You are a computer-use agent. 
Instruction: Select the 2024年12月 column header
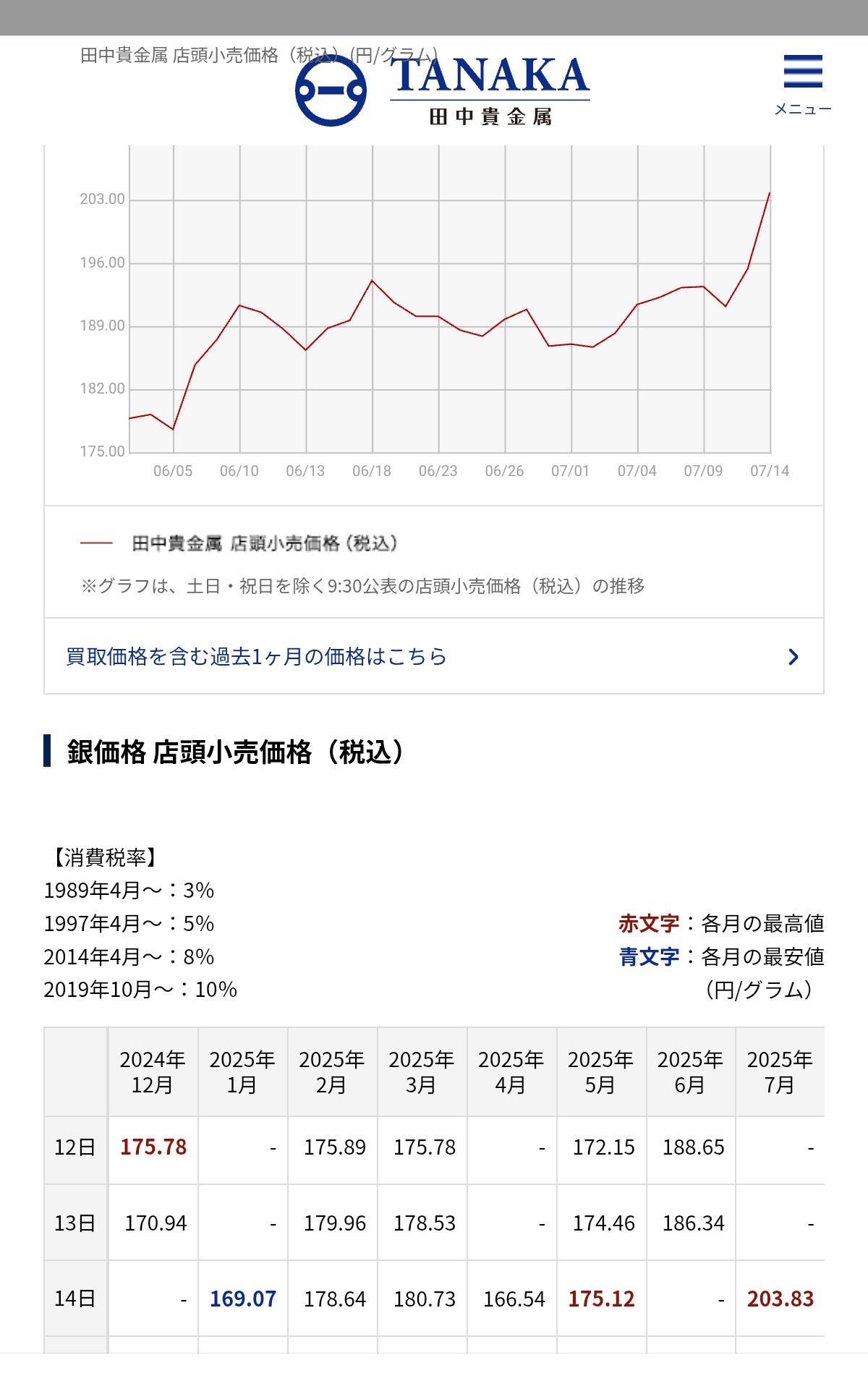(x=153, y=1072)
